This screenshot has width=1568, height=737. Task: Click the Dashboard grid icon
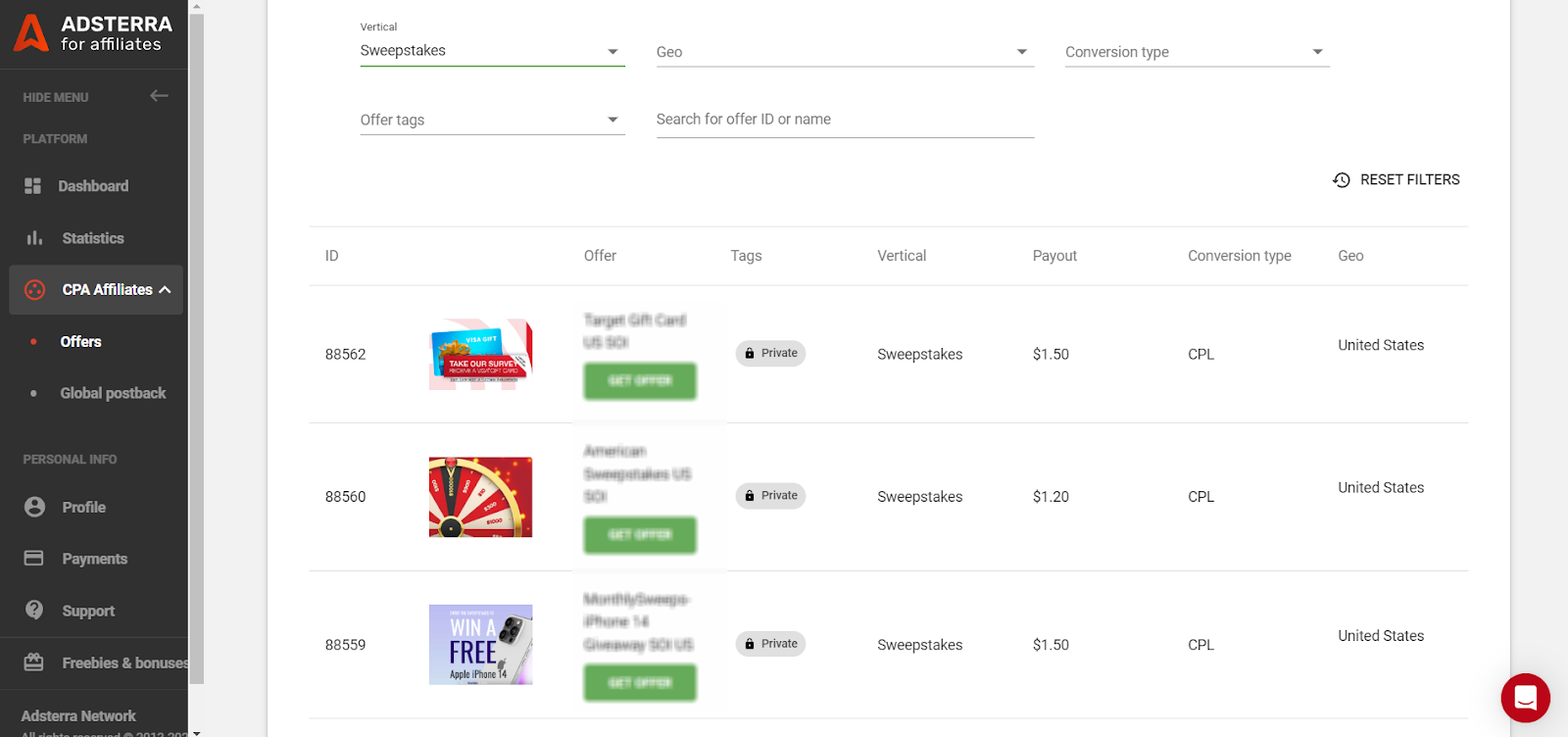point(33,186)
